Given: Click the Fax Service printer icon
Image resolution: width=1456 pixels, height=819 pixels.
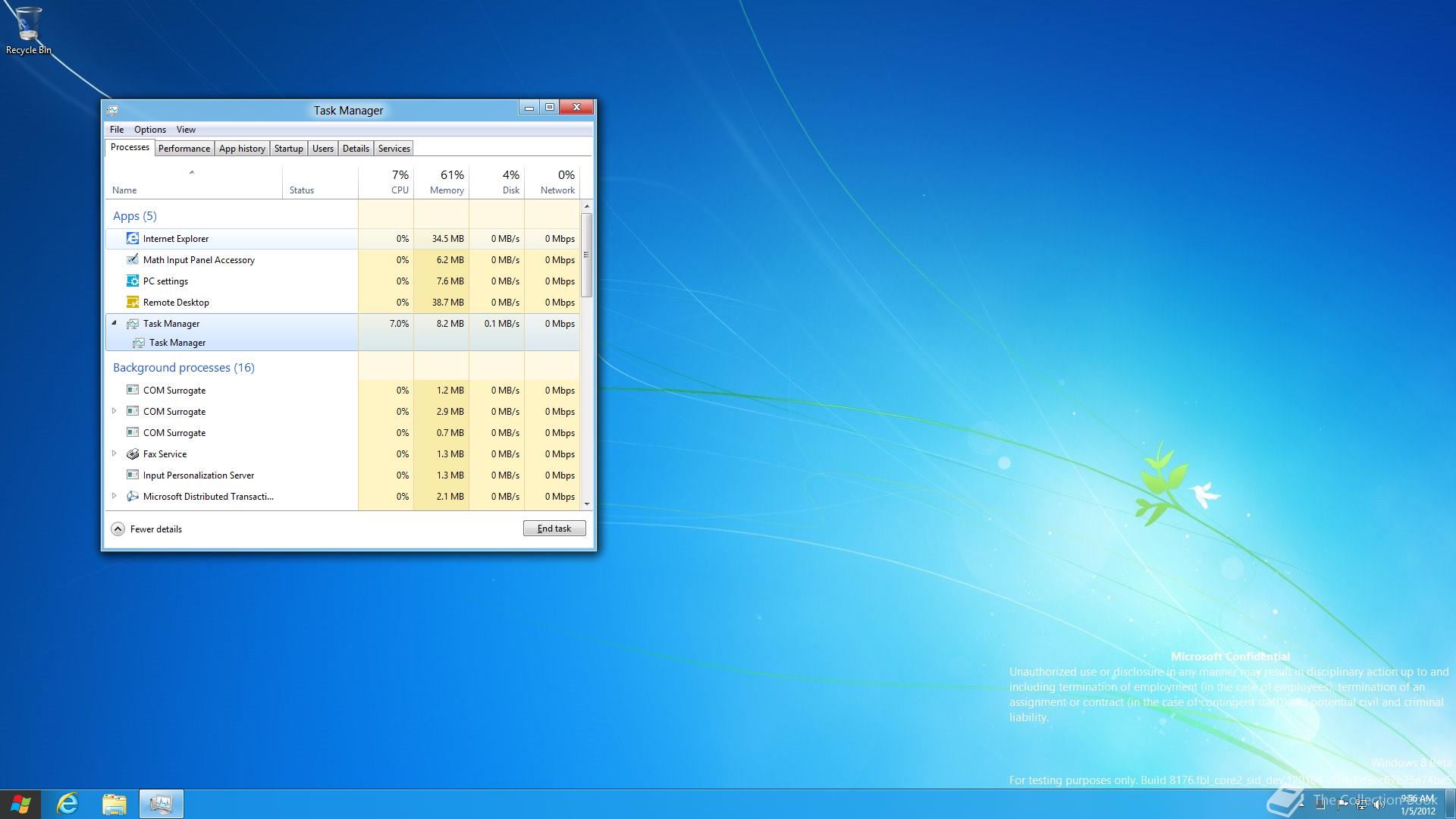Looking at the screenshot, I should tap(132, 453).
